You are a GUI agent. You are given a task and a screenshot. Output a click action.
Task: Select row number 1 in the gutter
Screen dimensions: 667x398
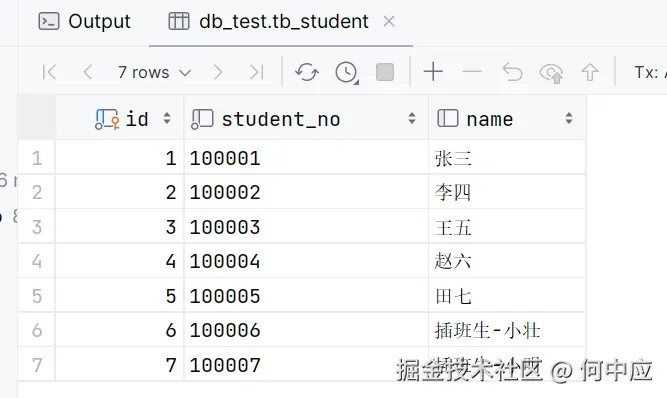click(x=37, y=158)
